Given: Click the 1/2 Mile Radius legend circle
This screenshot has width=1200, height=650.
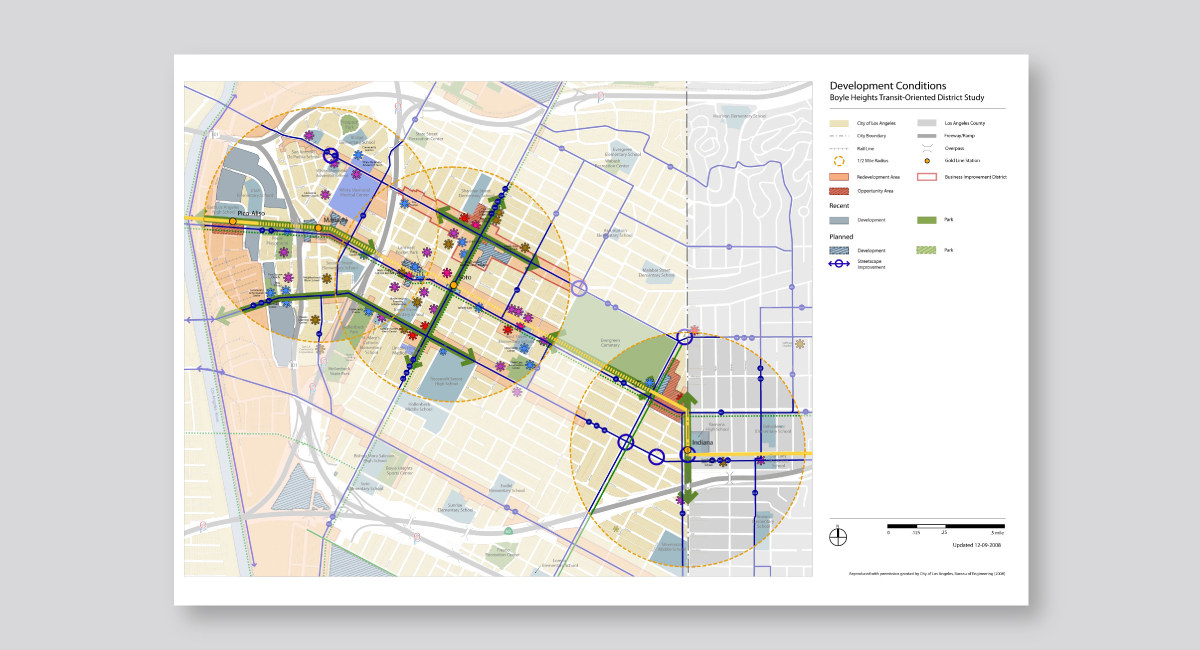Looking at the screenshot, I should pyautogui.click(x=839, y=161).
